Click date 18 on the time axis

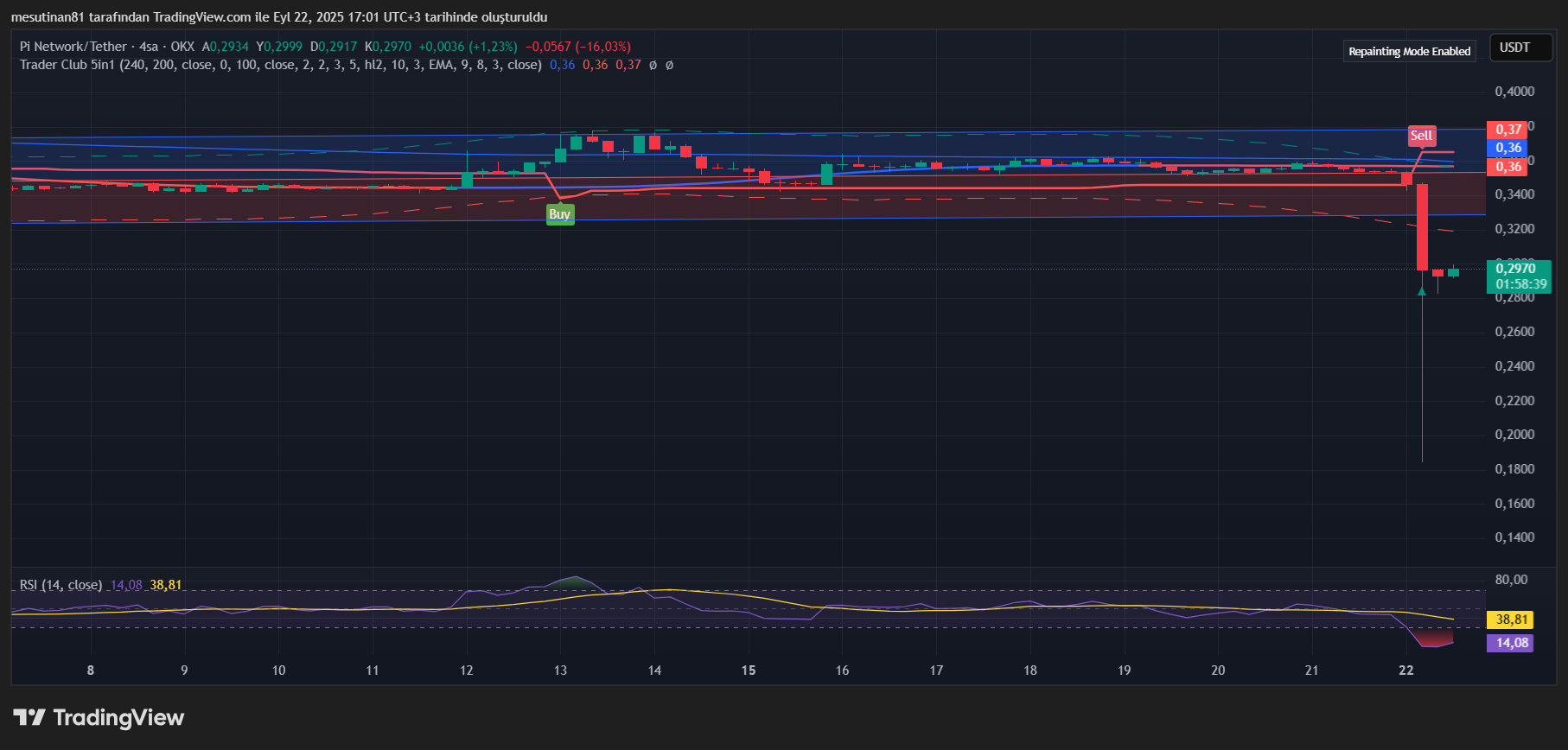[x=1030, y=671]
